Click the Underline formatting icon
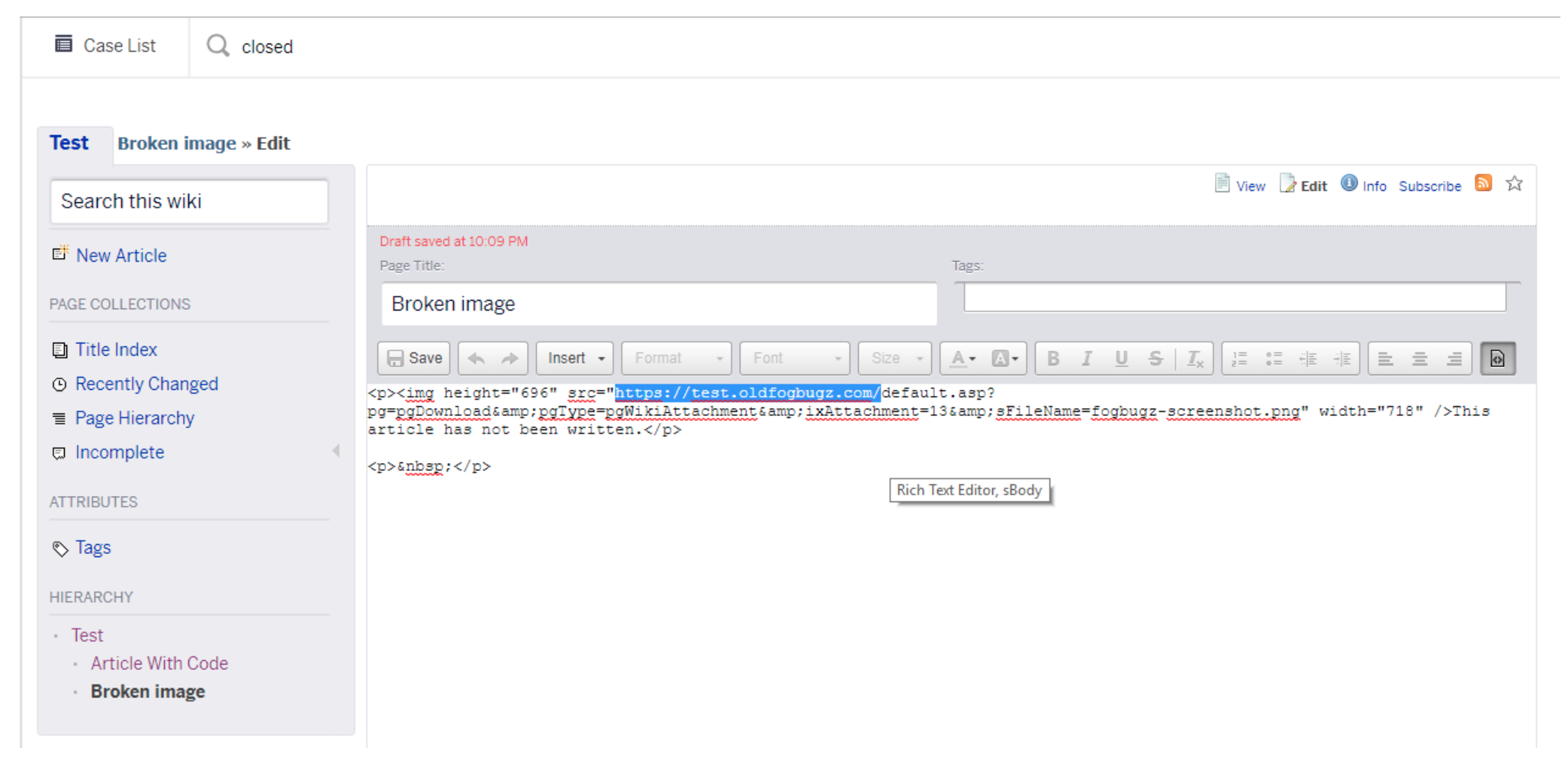This screenshot has width=1568, height=760. pos(1121,359)
